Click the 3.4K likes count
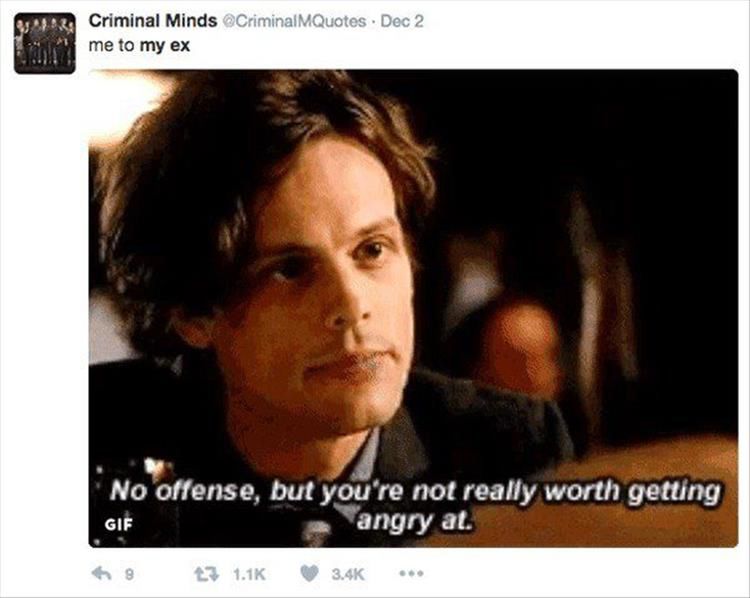Viewport: 750px width, 598px height. [x=348, y=574]
